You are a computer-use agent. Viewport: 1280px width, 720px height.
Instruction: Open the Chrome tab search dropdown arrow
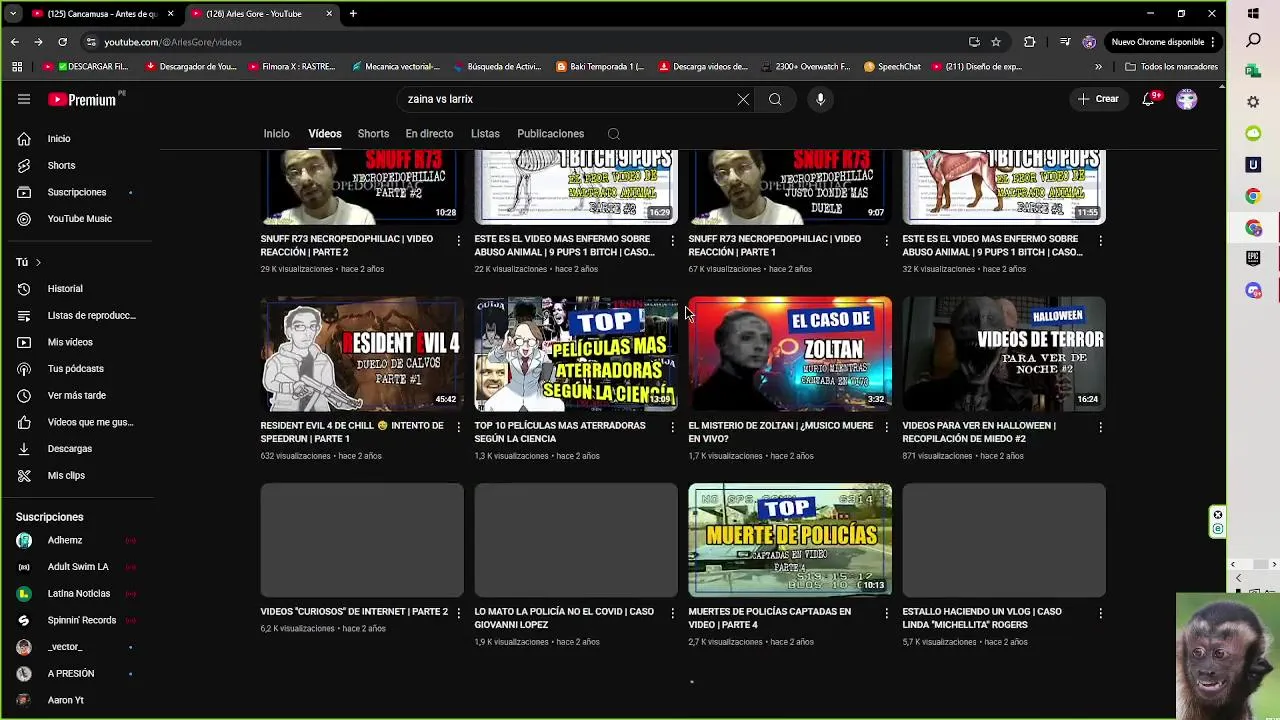pyautogui.click(x=13, y=14)
